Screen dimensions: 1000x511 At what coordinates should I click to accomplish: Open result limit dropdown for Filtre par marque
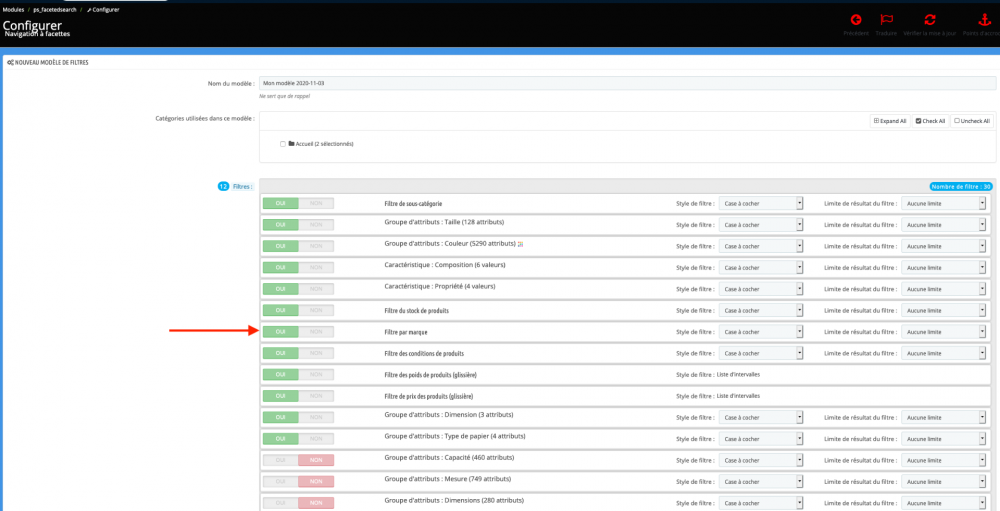943,332
